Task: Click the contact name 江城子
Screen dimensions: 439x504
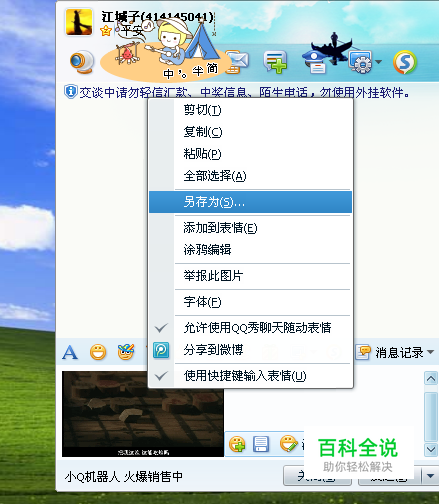Action: point(120,17)
